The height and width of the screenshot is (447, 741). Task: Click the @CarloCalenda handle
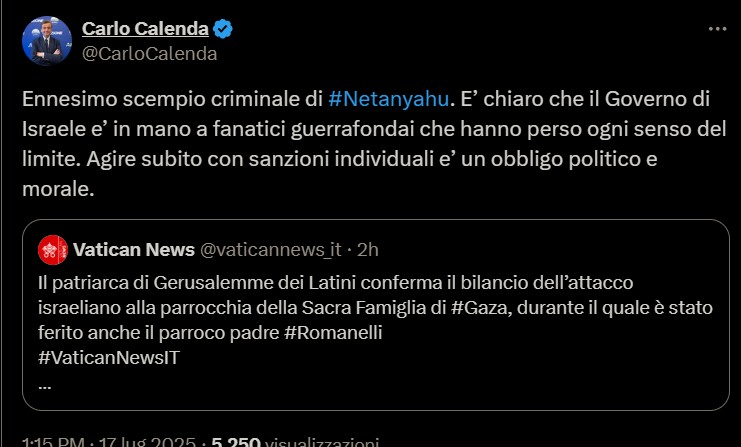(x=149, y=54)
